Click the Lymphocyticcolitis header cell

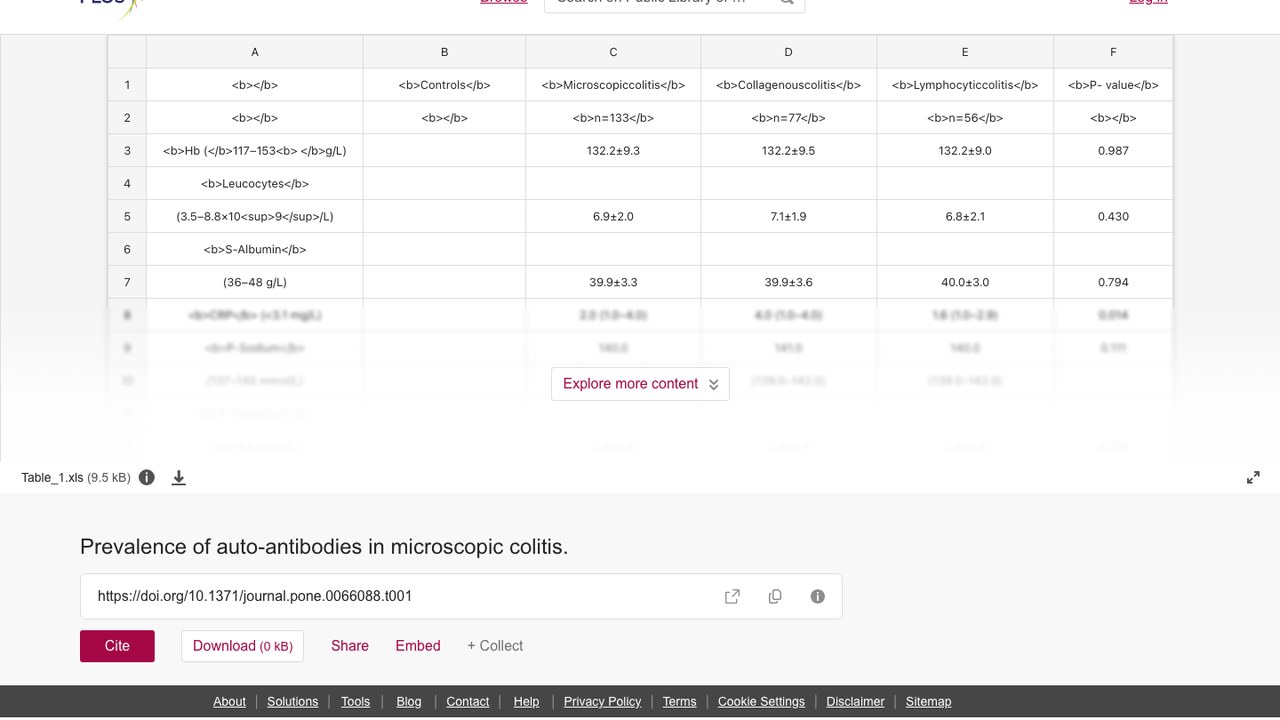click(x=965, y=85)
